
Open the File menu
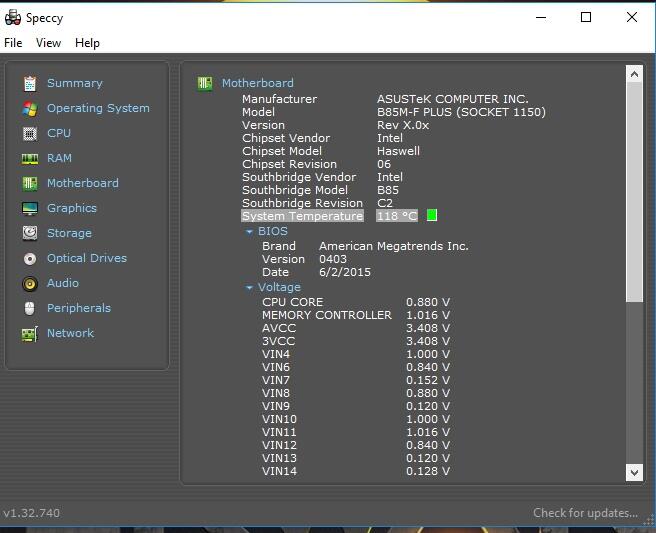pos(13,43)
